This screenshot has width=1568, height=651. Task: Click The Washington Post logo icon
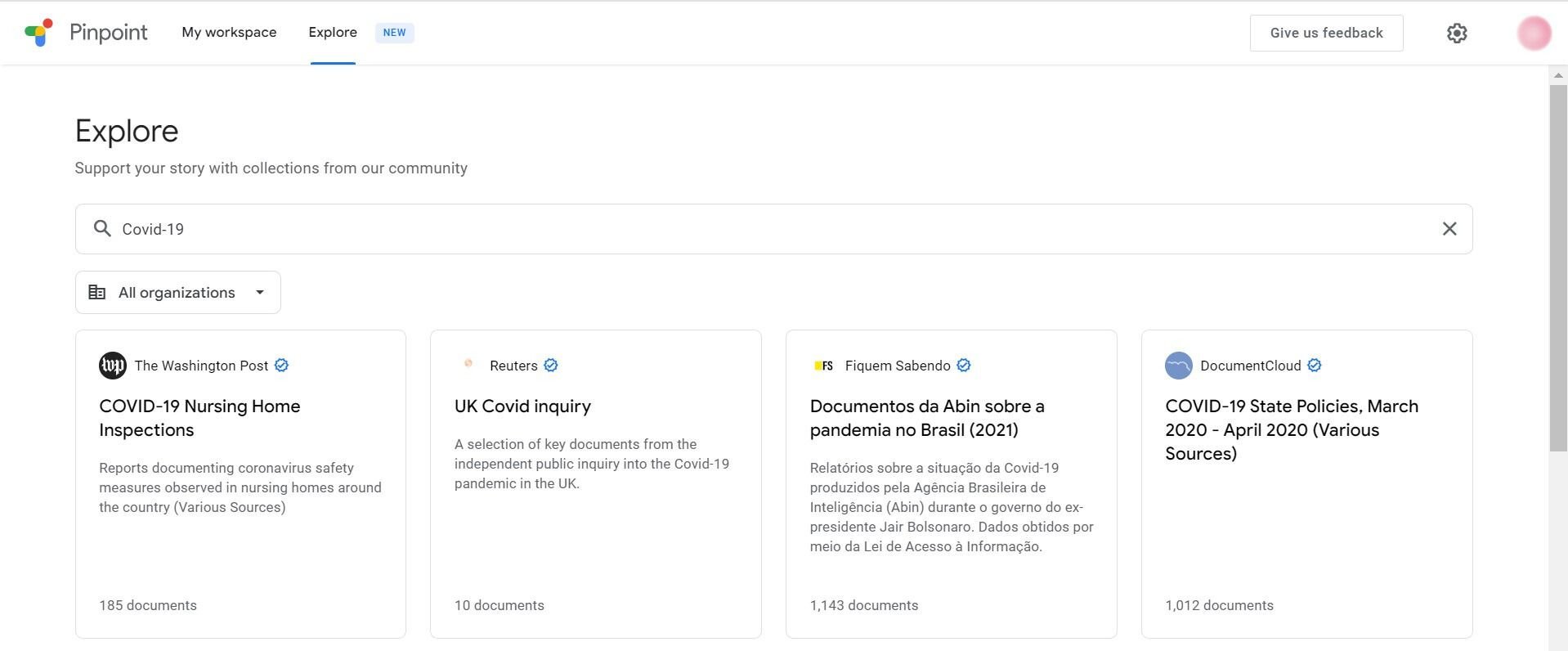point(113,366)
